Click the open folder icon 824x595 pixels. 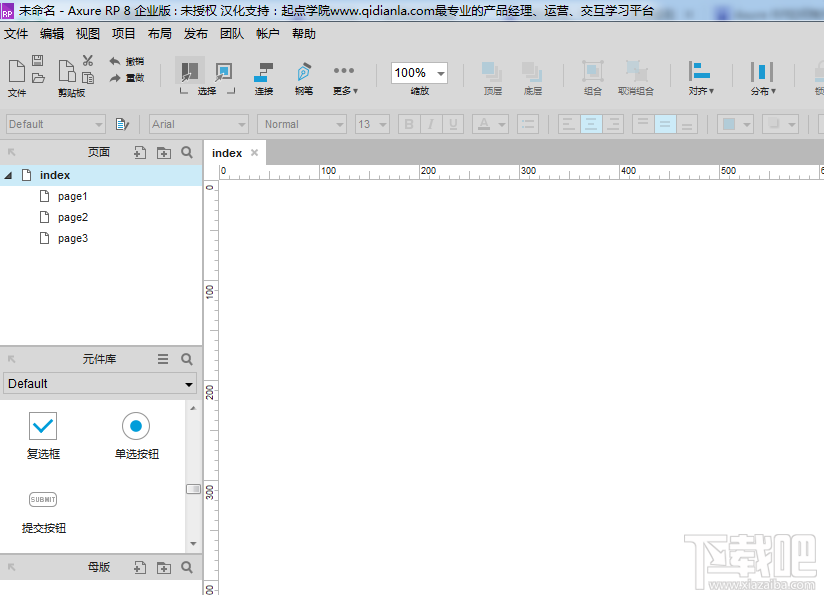[38, 78]
